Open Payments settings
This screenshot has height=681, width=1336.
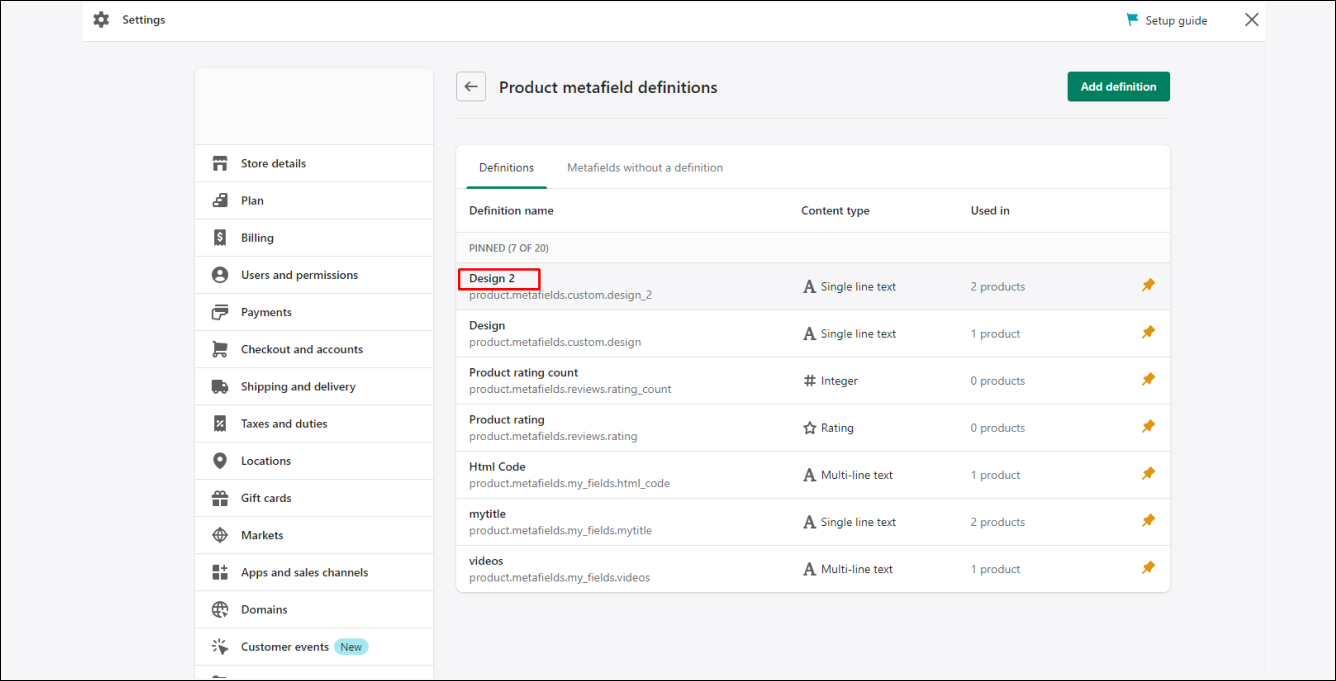(314, 312)
